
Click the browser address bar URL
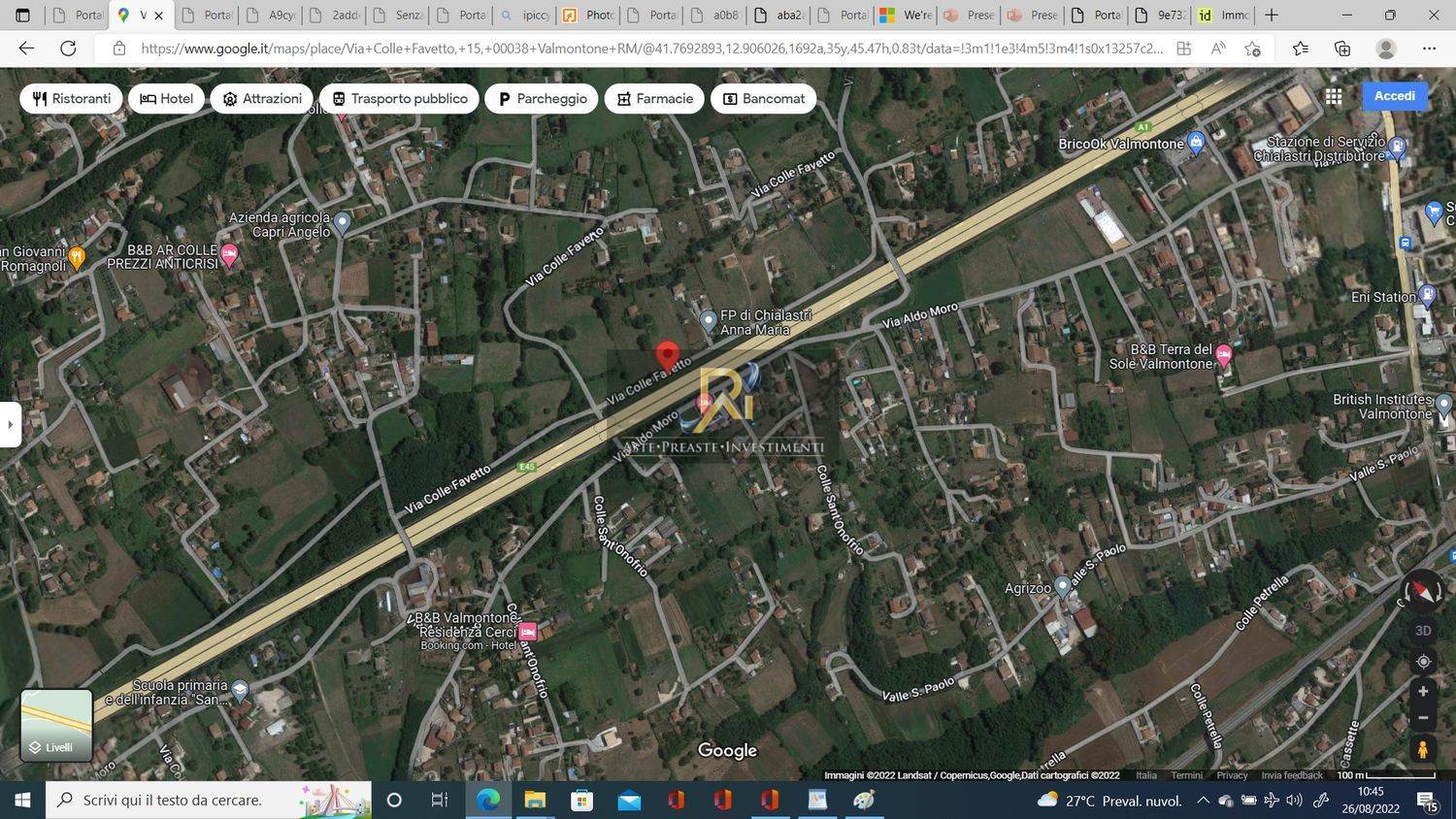650,49
